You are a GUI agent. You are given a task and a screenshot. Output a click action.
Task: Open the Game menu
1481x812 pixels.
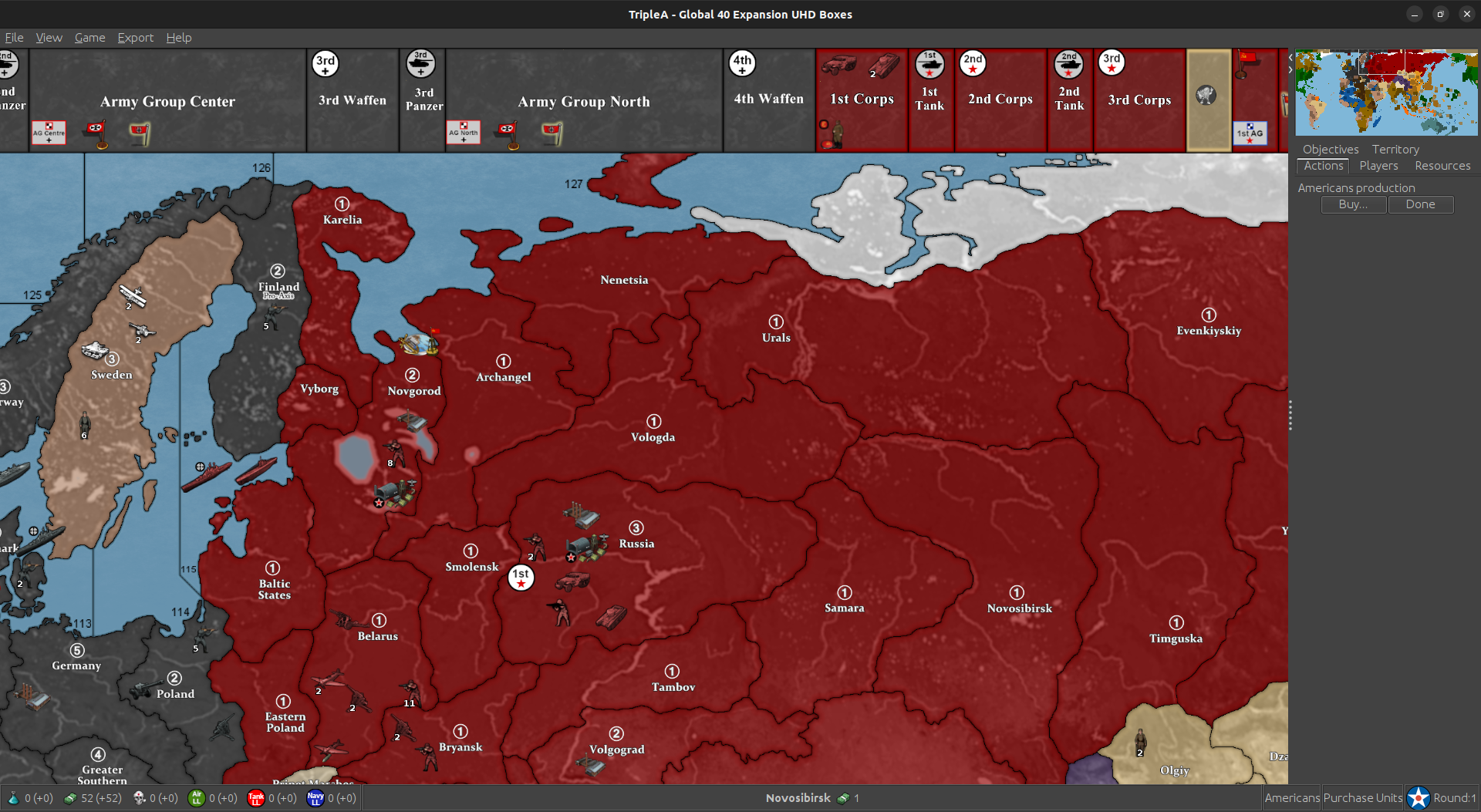pyautogui.click(x=89, y=37)
